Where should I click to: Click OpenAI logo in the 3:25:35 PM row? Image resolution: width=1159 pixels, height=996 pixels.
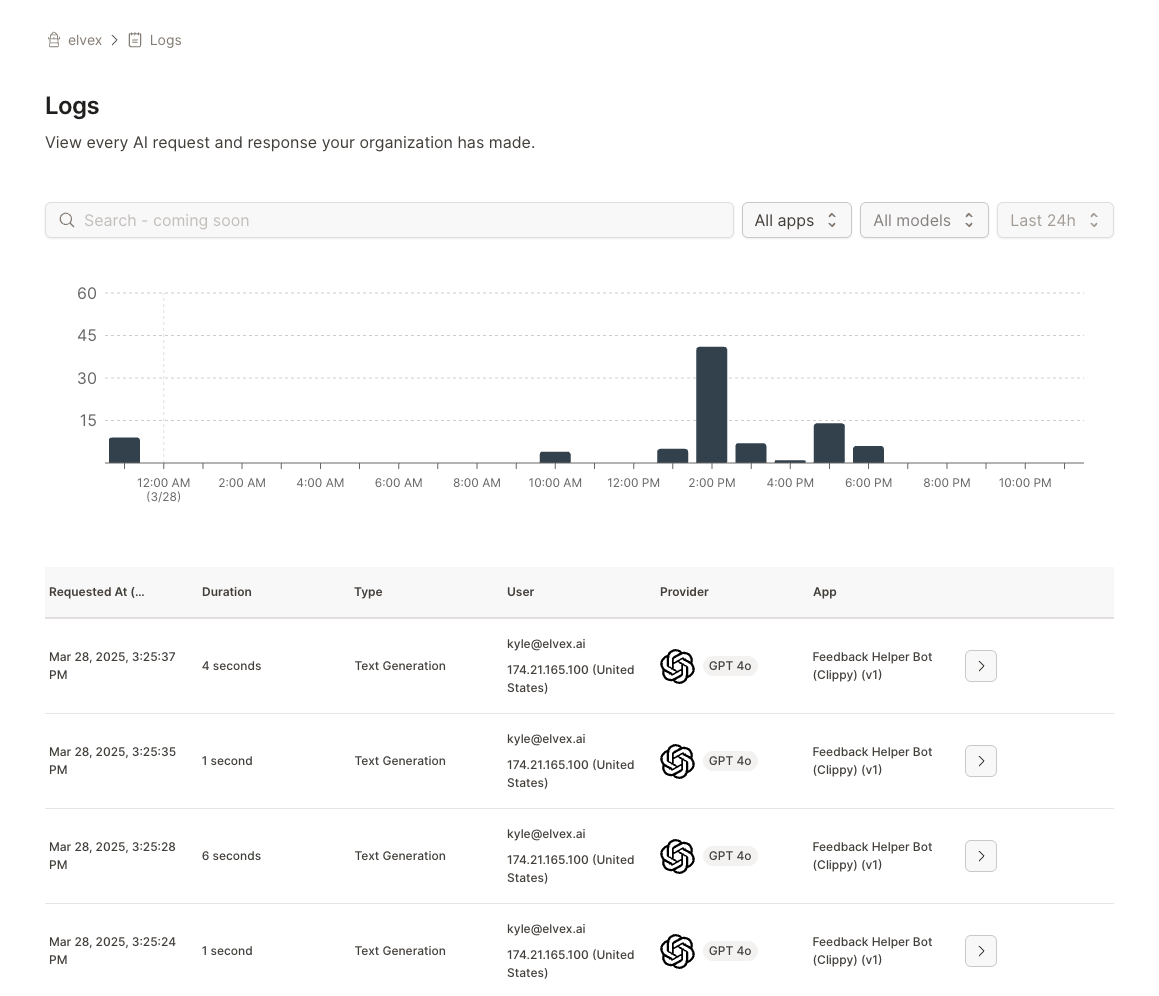click(677, 761)
